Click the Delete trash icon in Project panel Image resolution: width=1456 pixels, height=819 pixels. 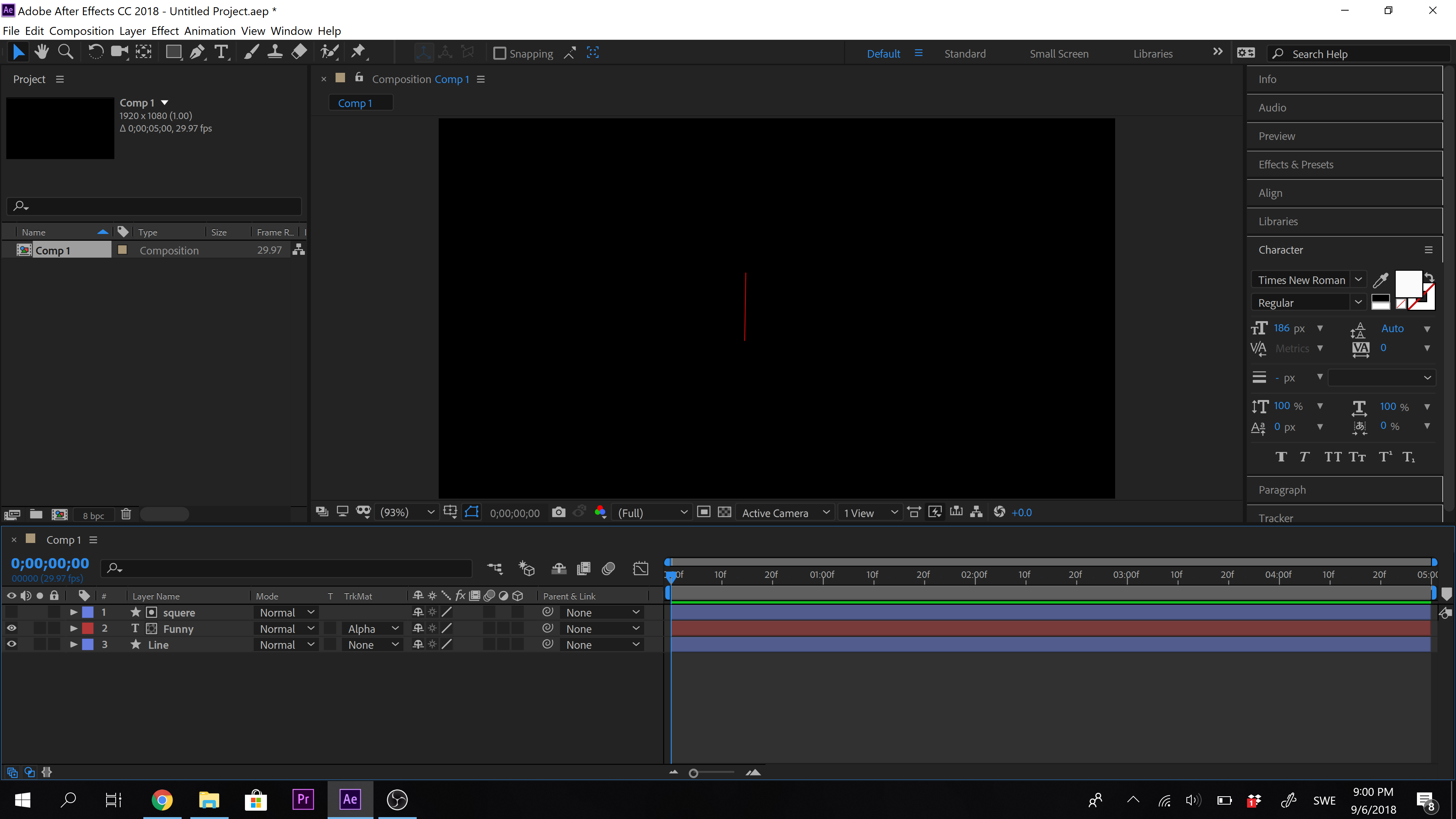(x=126, y=515)
